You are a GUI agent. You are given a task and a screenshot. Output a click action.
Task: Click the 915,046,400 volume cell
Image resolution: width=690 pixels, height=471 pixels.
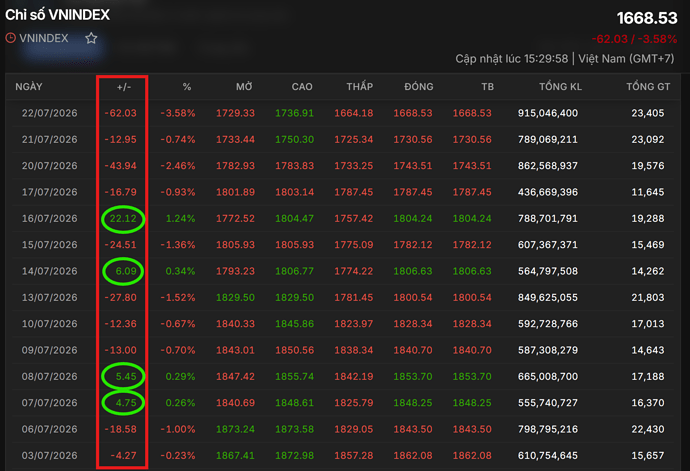click(548, 113)
